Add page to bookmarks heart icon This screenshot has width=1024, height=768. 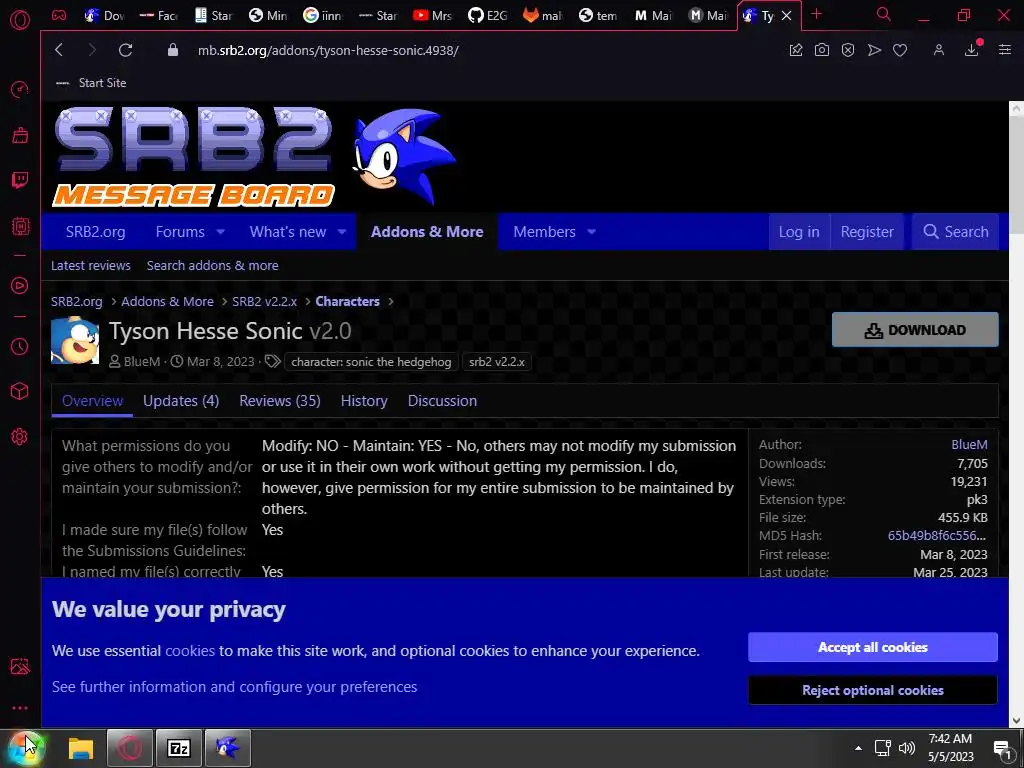pos(900,50)
